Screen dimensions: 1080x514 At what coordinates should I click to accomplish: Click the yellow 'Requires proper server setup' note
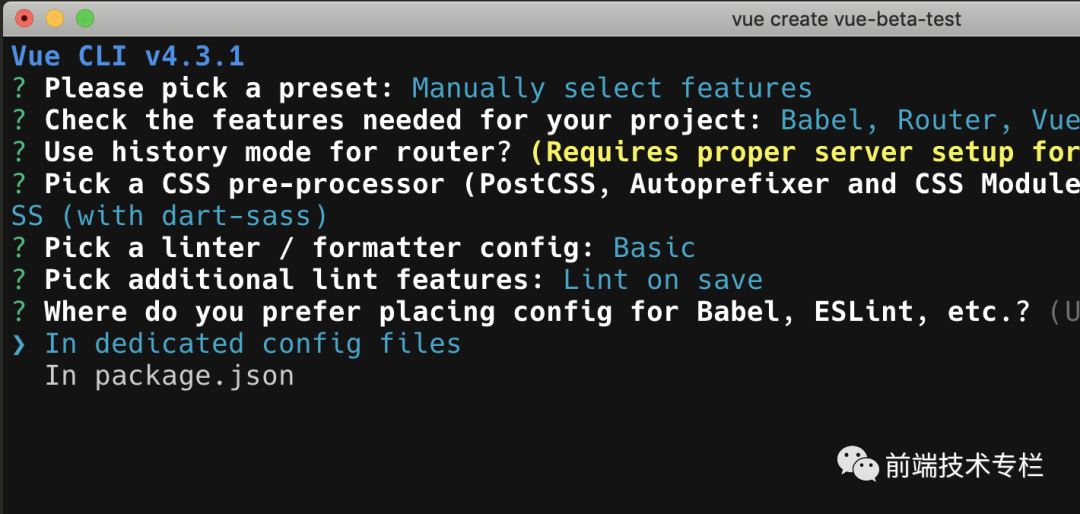pos(804,152)
